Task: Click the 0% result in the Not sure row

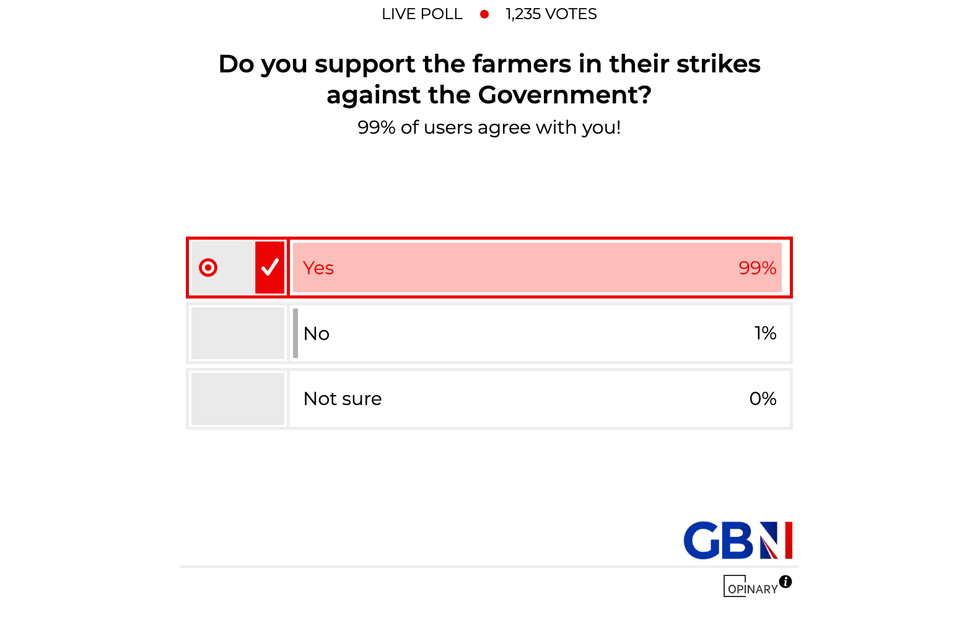Action: [762, 398]
